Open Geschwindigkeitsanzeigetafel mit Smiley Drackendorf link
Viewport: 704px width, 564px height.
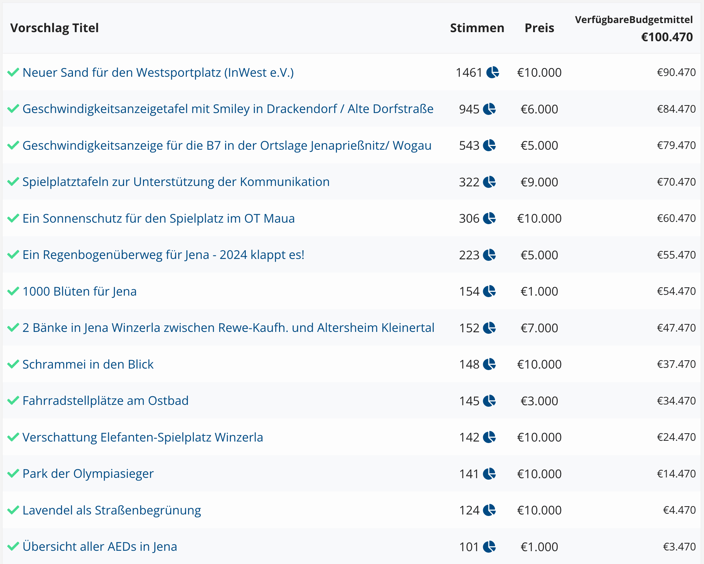tap(228, 109)
